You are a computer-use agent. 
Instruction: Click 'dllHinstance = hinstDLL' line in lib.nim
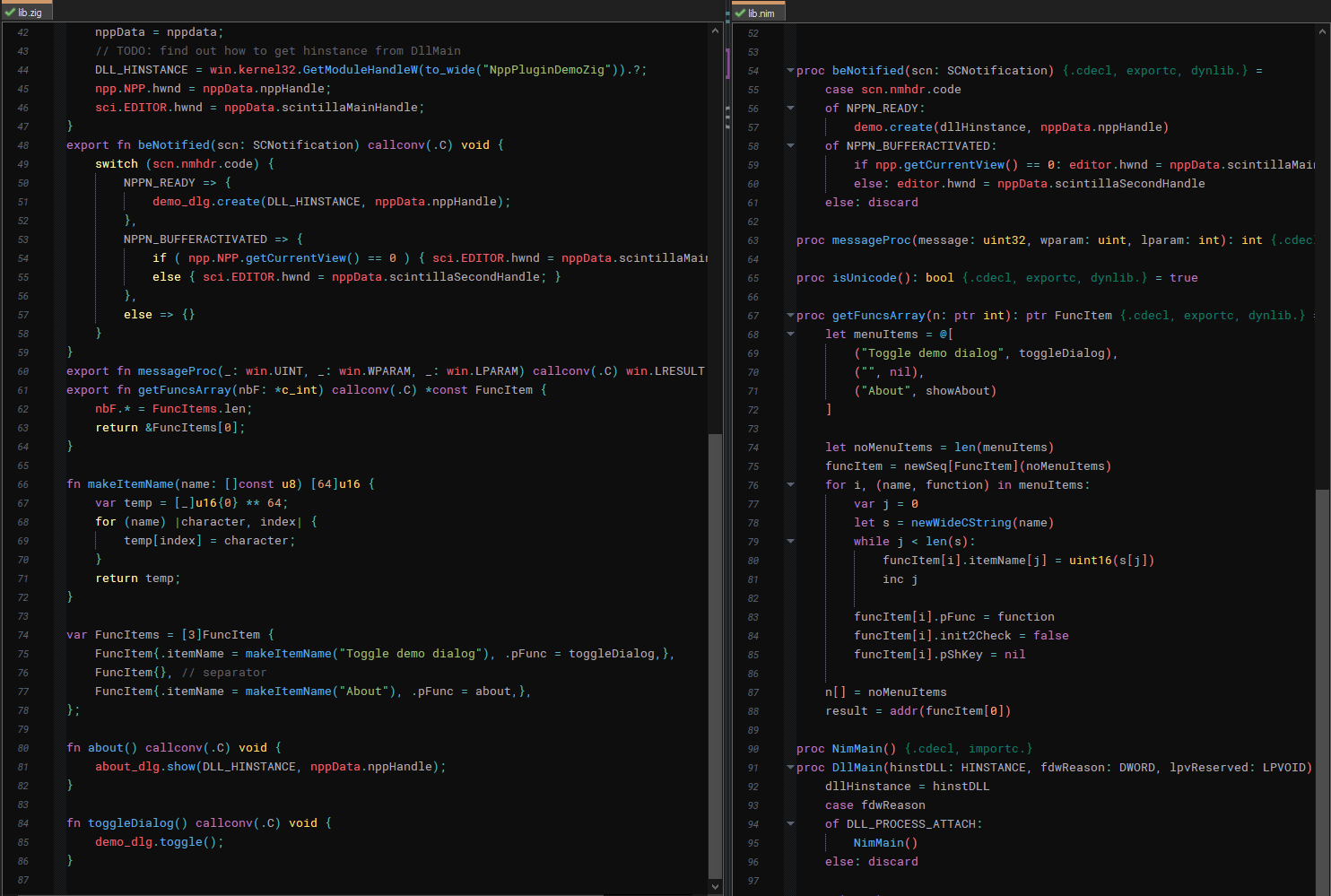908,787
